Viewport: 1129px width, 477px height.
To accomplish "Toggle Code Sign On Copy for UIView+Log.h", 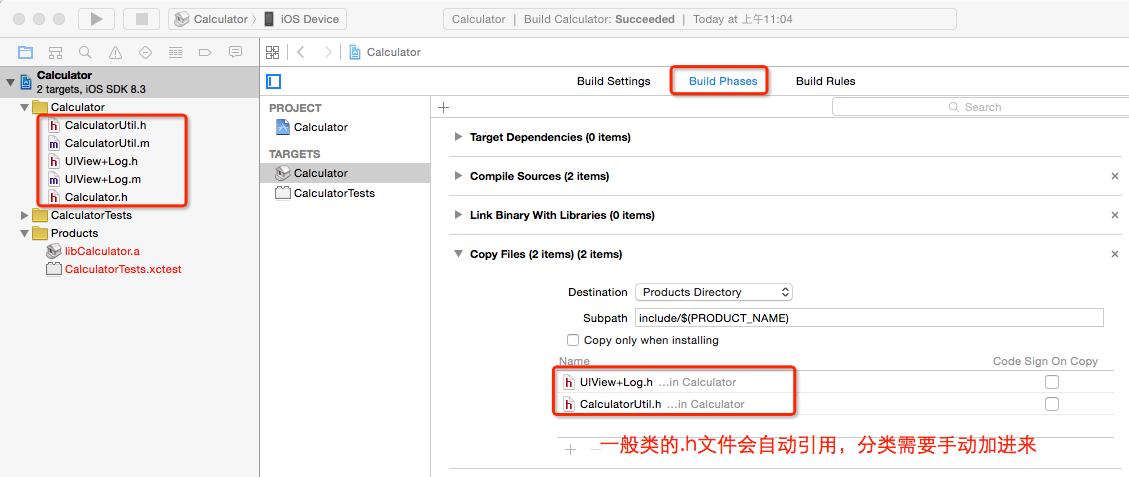I will point(1052,382).
